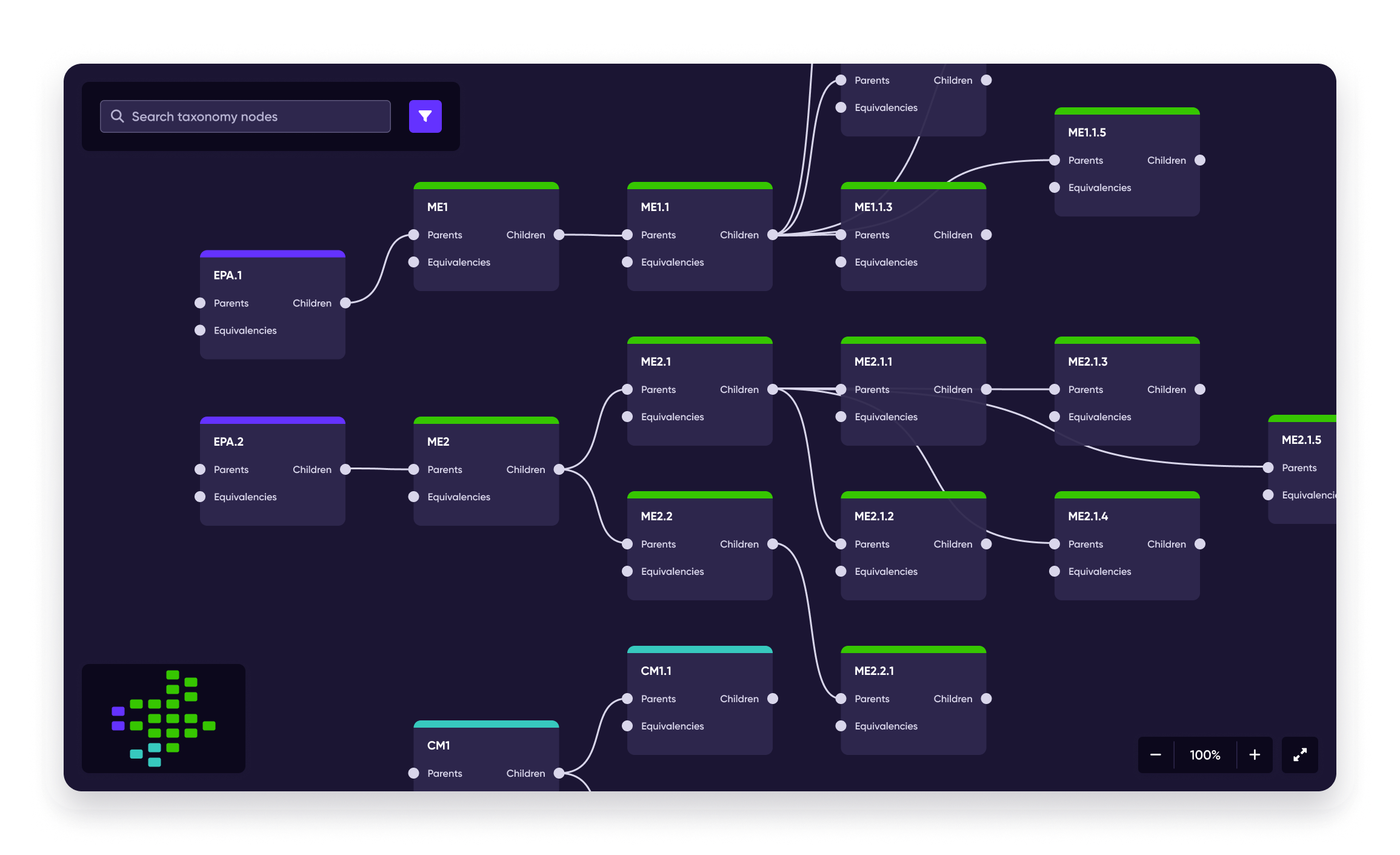The width and height of the screenshot is (1400, 855).
Task: Click the 100% zoom level label
Action: (1205, 755)
